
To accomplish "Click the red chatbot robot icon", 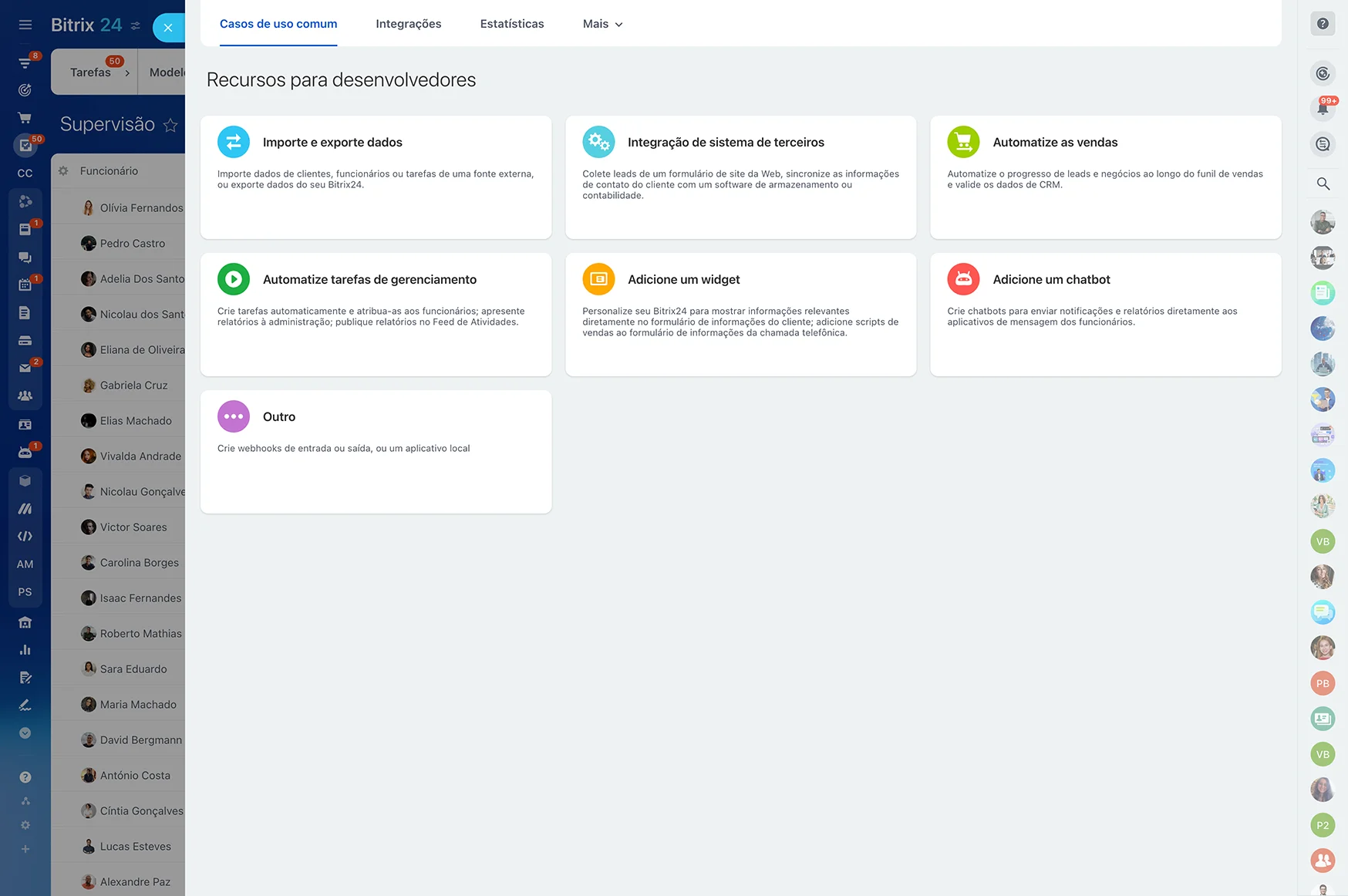I will click(x=963, y=279).
